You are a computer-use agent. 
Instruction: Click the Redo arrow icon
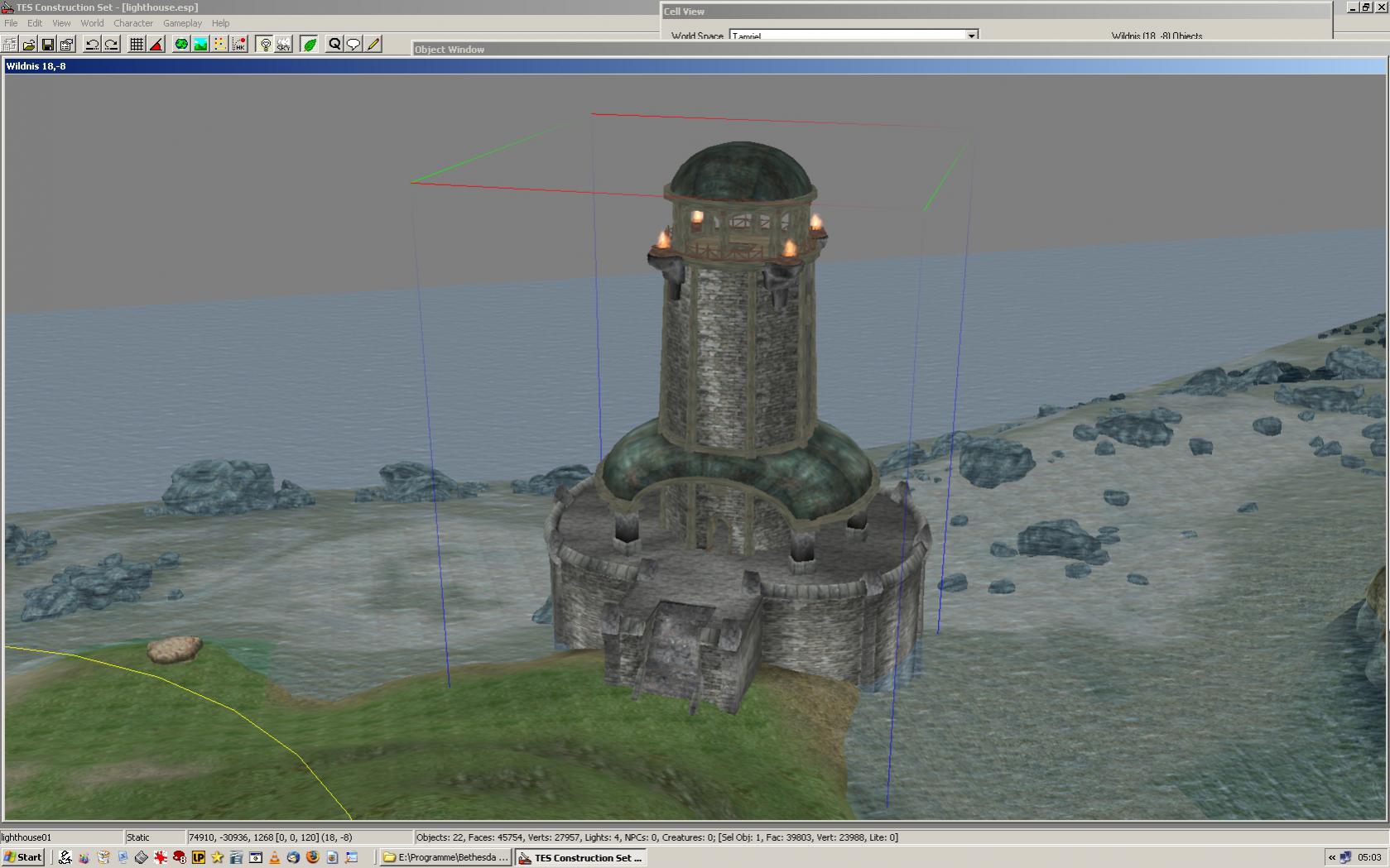click(x=111, y=45)
